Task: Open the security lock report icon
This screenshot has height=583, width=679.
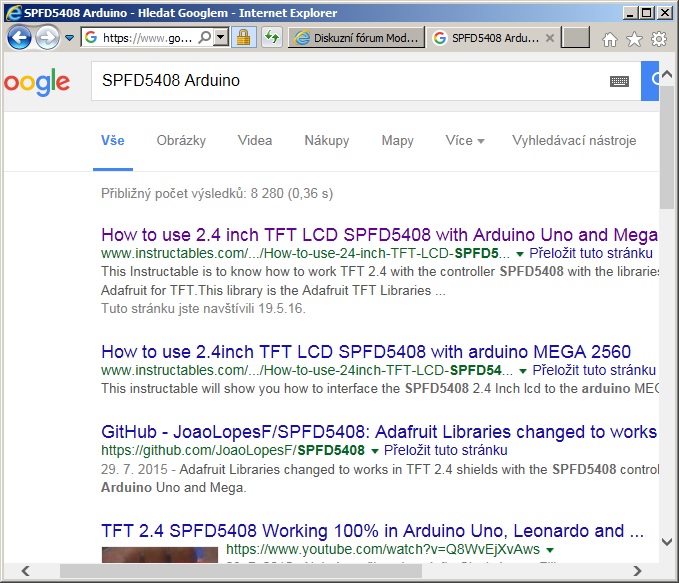Action: point(244,38)
